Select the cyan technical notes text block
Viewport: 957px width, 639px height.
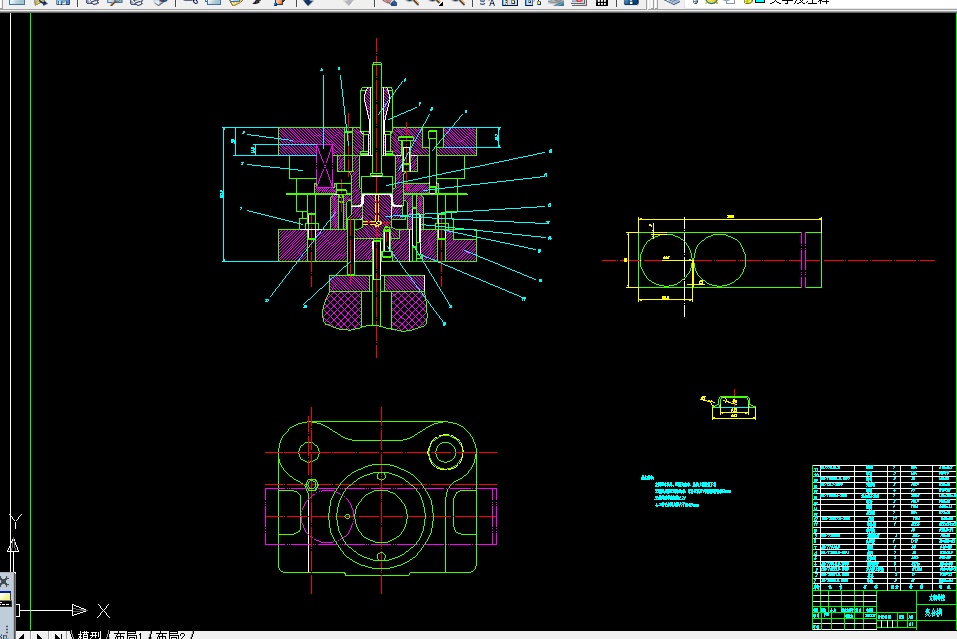click(685, 492)
